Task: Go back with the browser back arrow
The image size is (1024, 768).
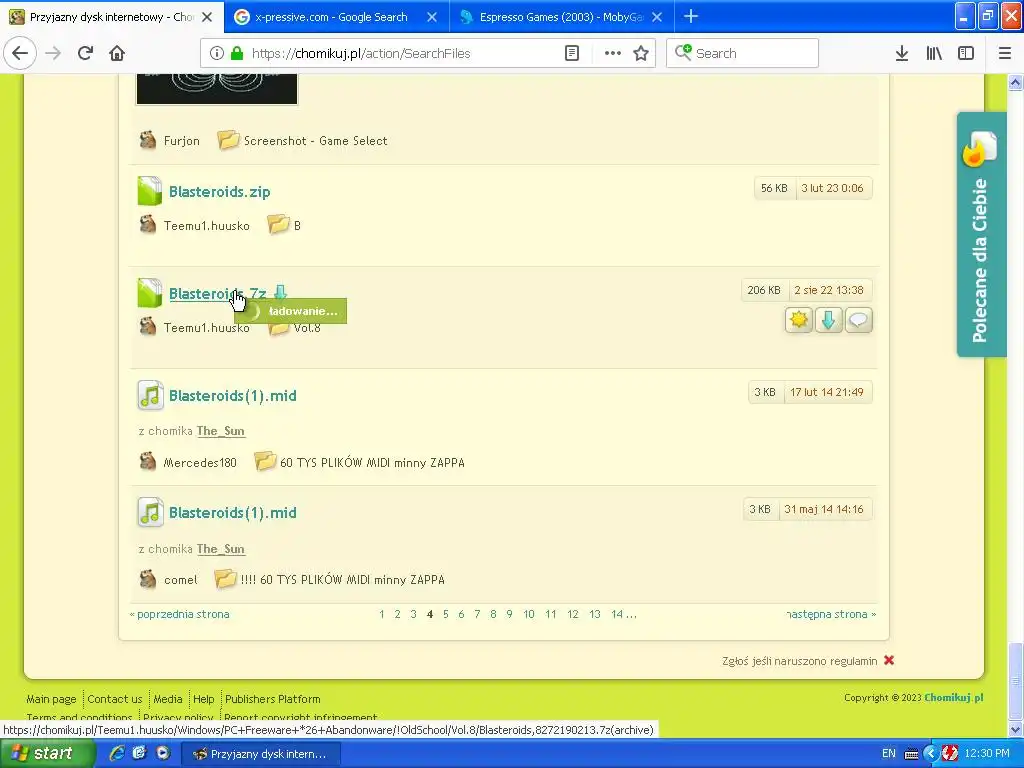Action: coord(20,54)
